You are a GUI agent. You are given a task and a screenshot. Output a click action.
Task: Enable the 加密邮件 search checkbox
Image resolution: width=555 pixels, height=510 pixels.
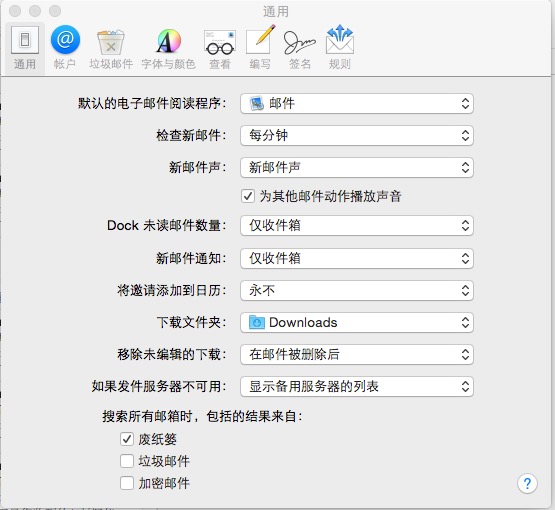127,483
